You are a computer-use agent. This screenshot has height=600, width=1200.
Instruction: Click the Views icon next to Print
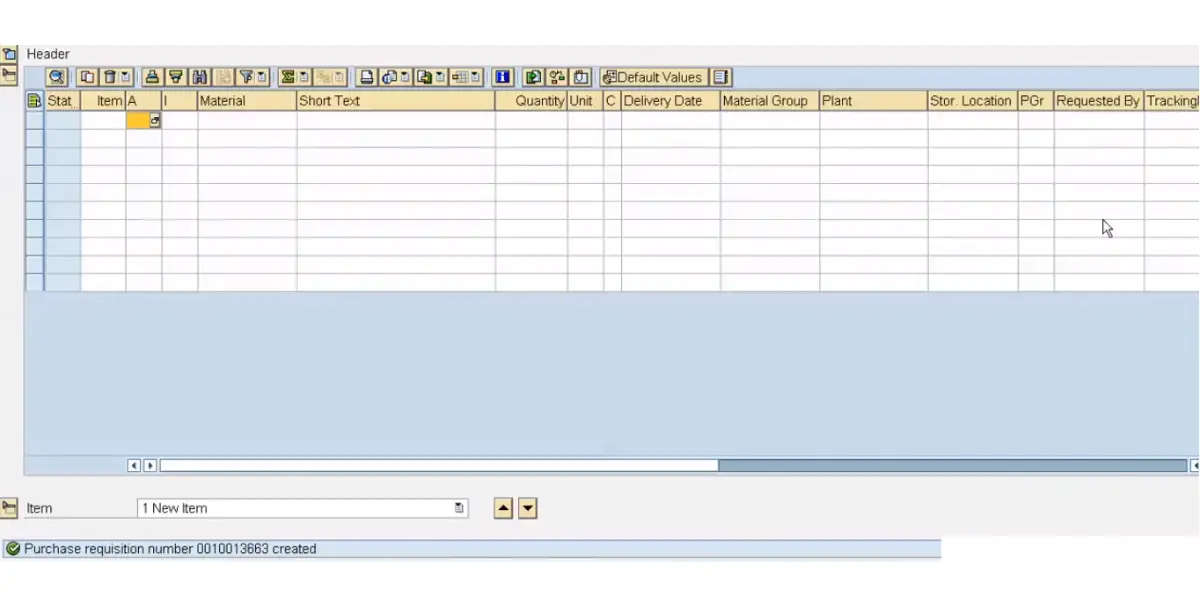[389, 77]
